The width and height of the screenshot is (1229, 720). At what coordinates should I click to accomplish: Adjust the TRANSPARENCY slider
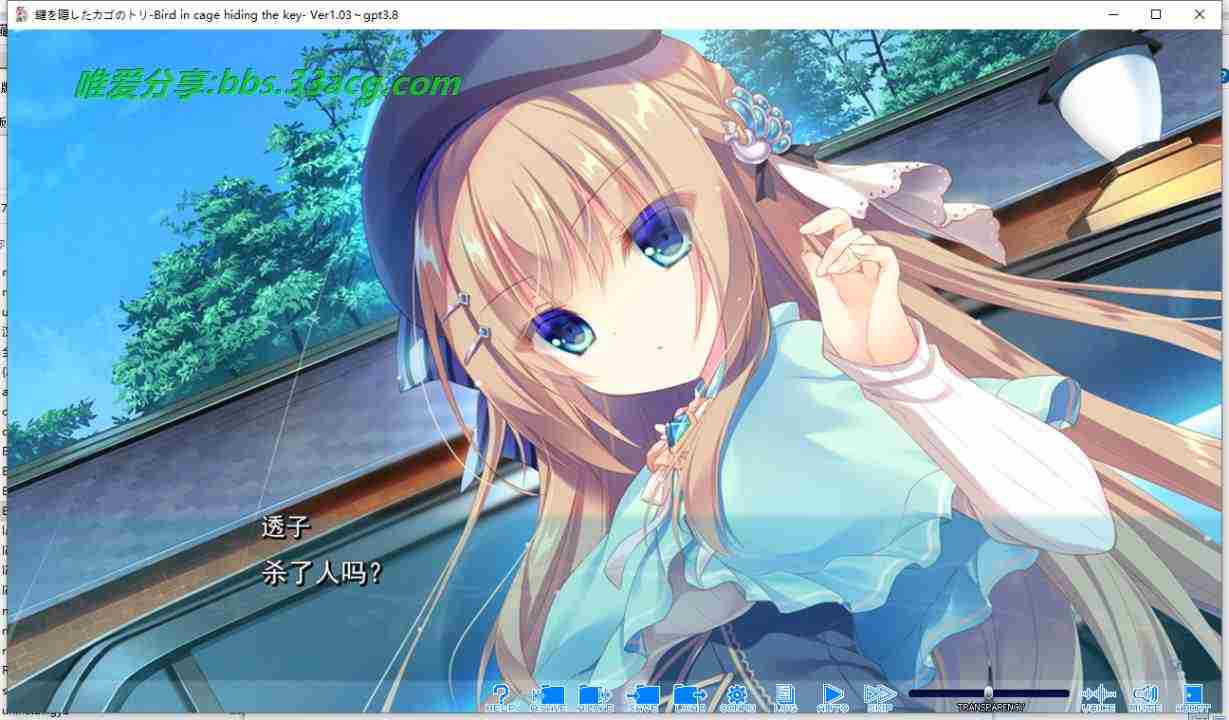(x=987, y=691)
